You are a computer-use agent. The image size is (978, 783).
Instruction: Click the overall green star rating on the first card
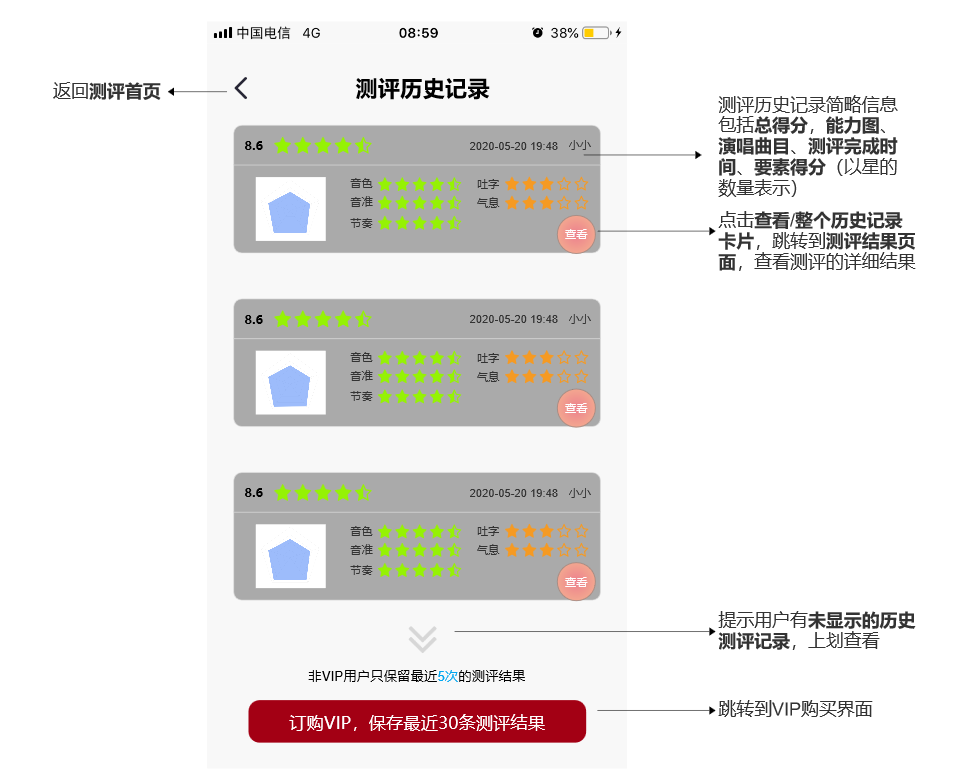click(323, 146)
